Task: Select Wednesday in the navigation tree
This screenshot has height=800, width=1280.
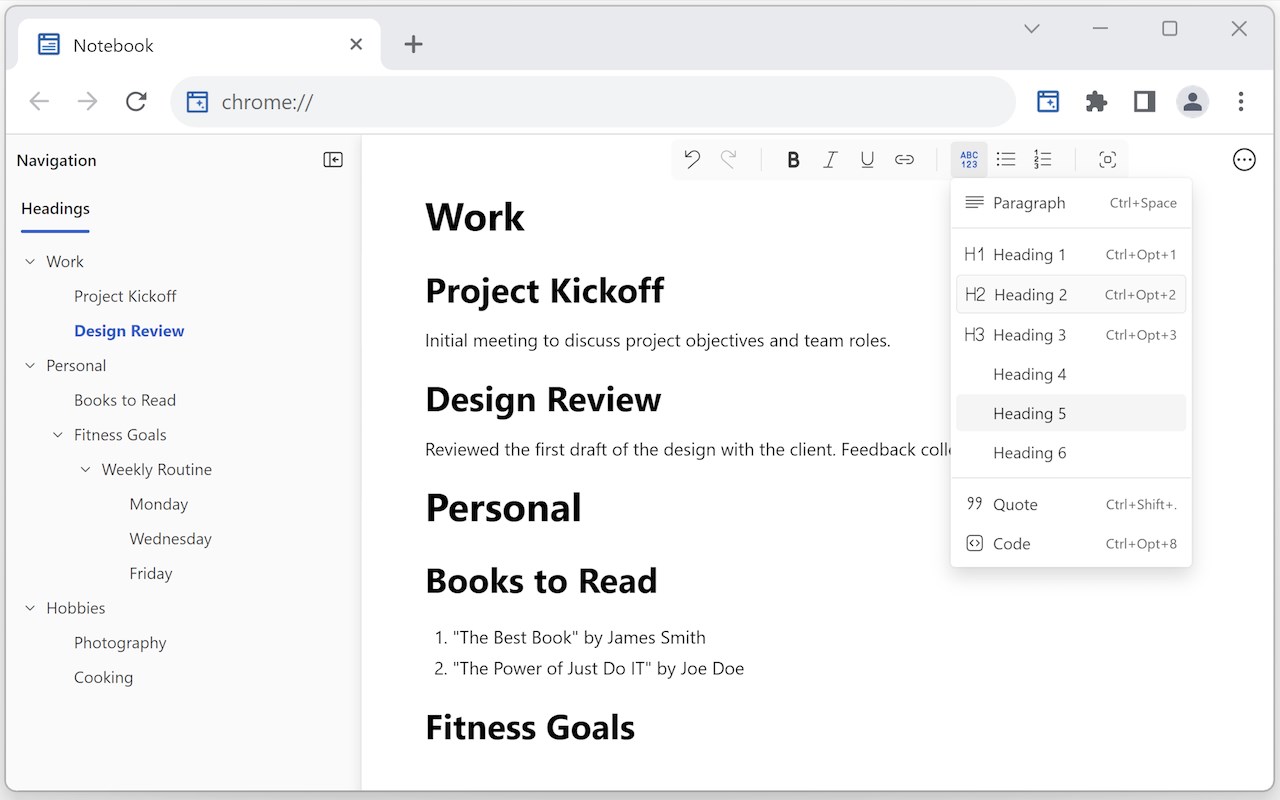Action: pyautogui.click(x=171, y=539)
